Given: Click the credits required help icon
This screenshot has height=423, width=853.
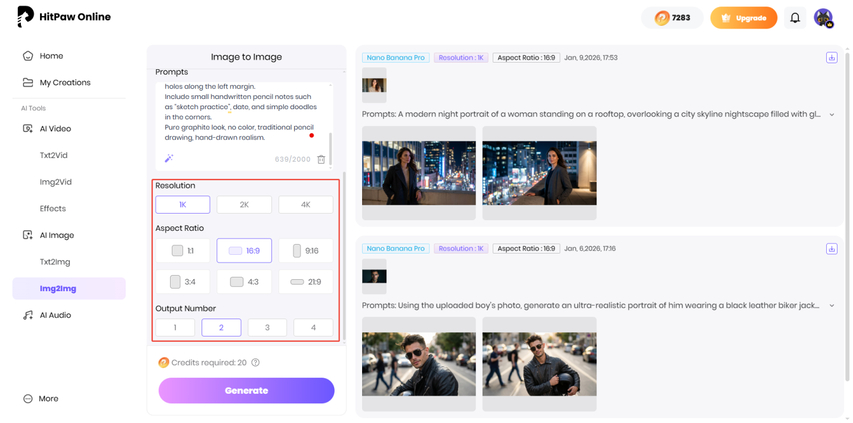Looking at the screenshot, I should click(256, 363).
